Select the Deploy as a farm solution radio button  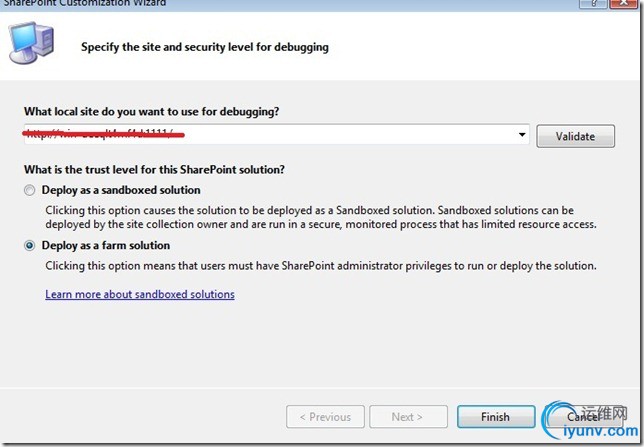(x=32, y=245)
